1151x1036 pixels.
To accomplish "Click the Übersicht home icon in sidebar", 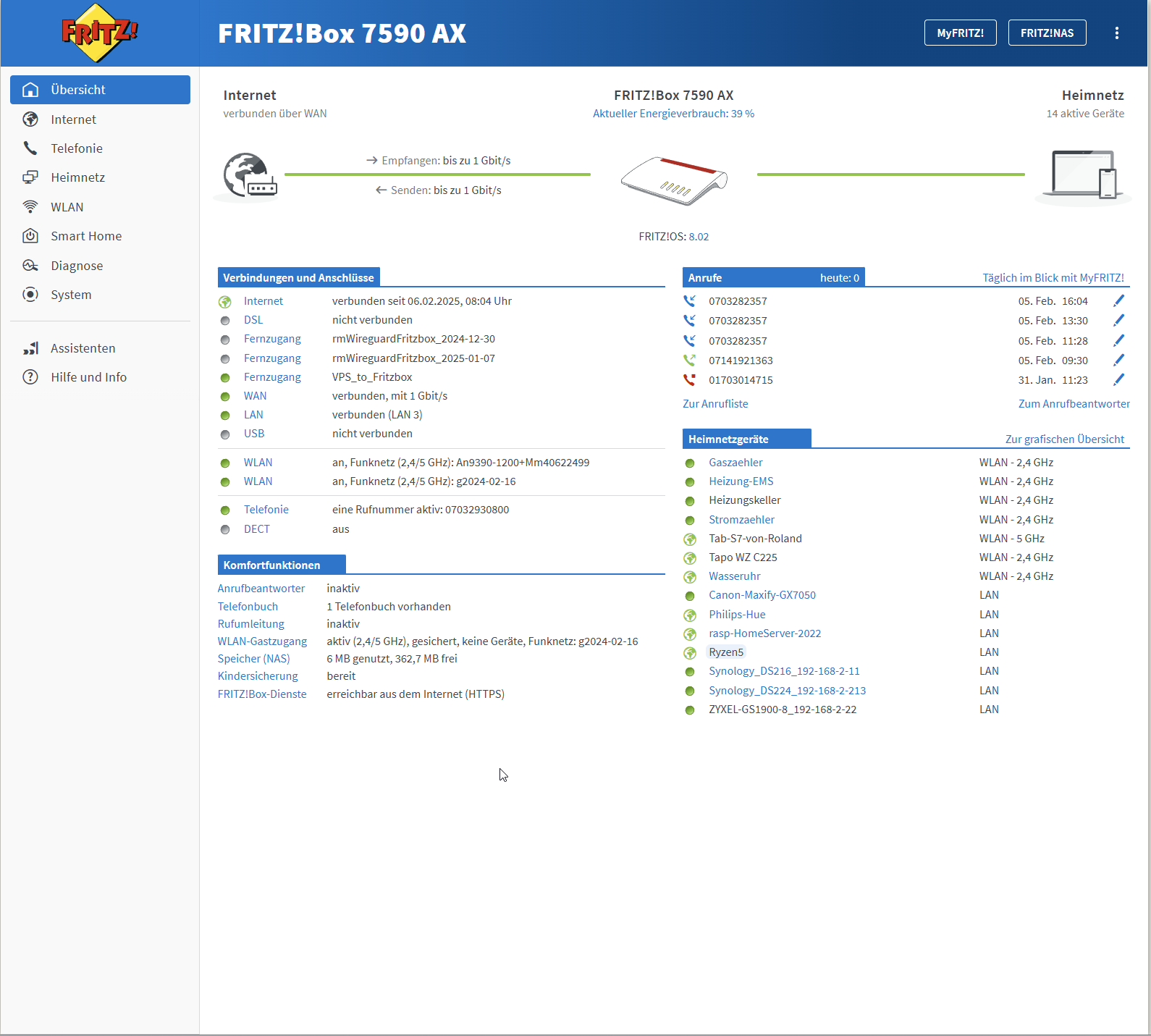I will click(30, 90).
